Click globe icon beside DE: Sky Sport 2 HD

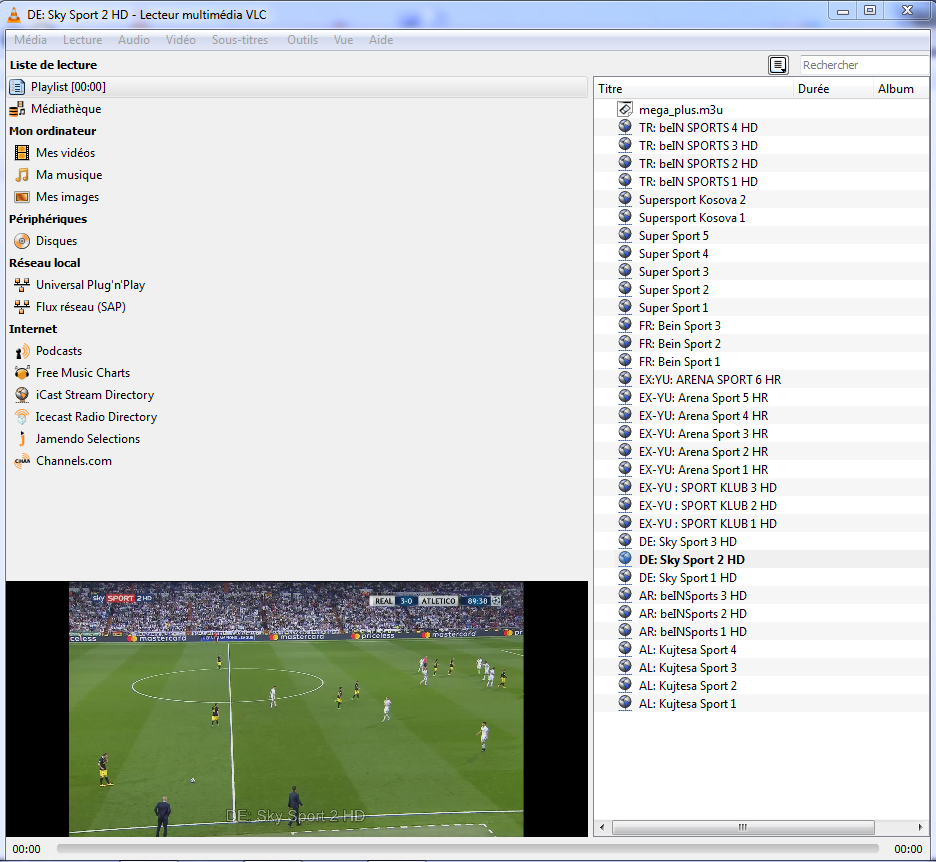pyautogui.click(x=625, y=559)
